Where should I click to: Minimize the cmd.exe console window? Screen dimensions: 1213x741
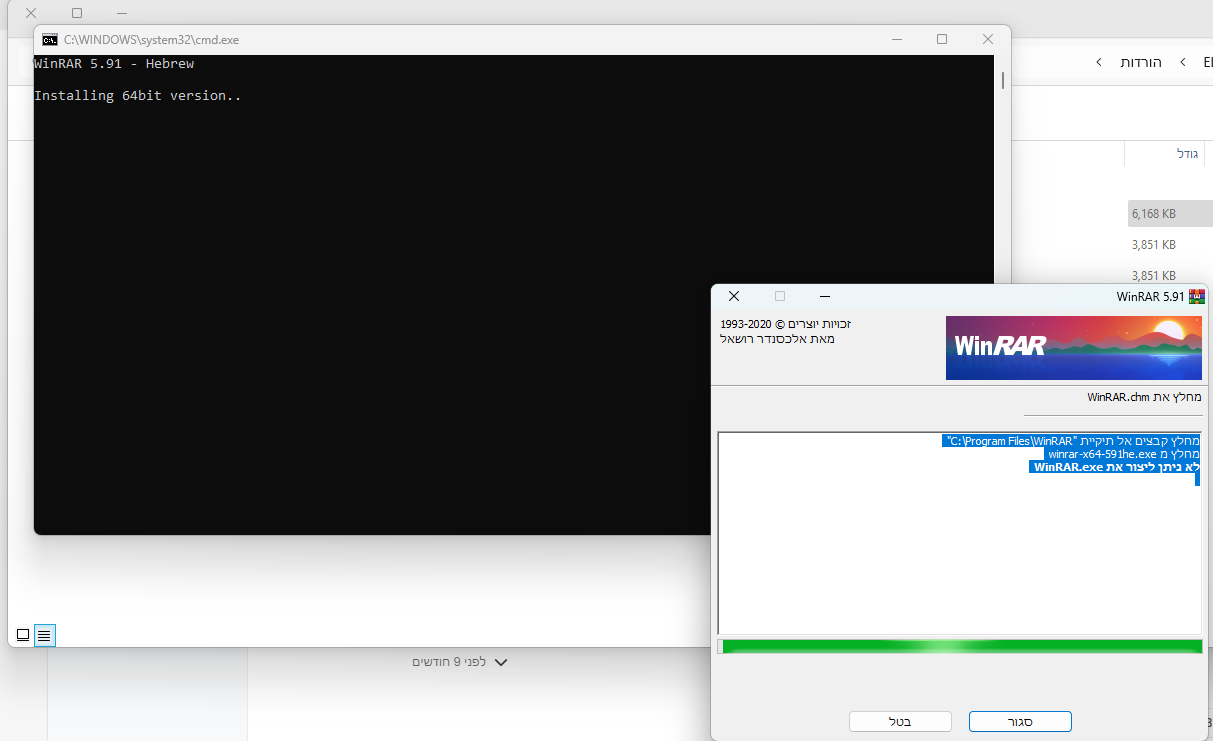(896, 39)
